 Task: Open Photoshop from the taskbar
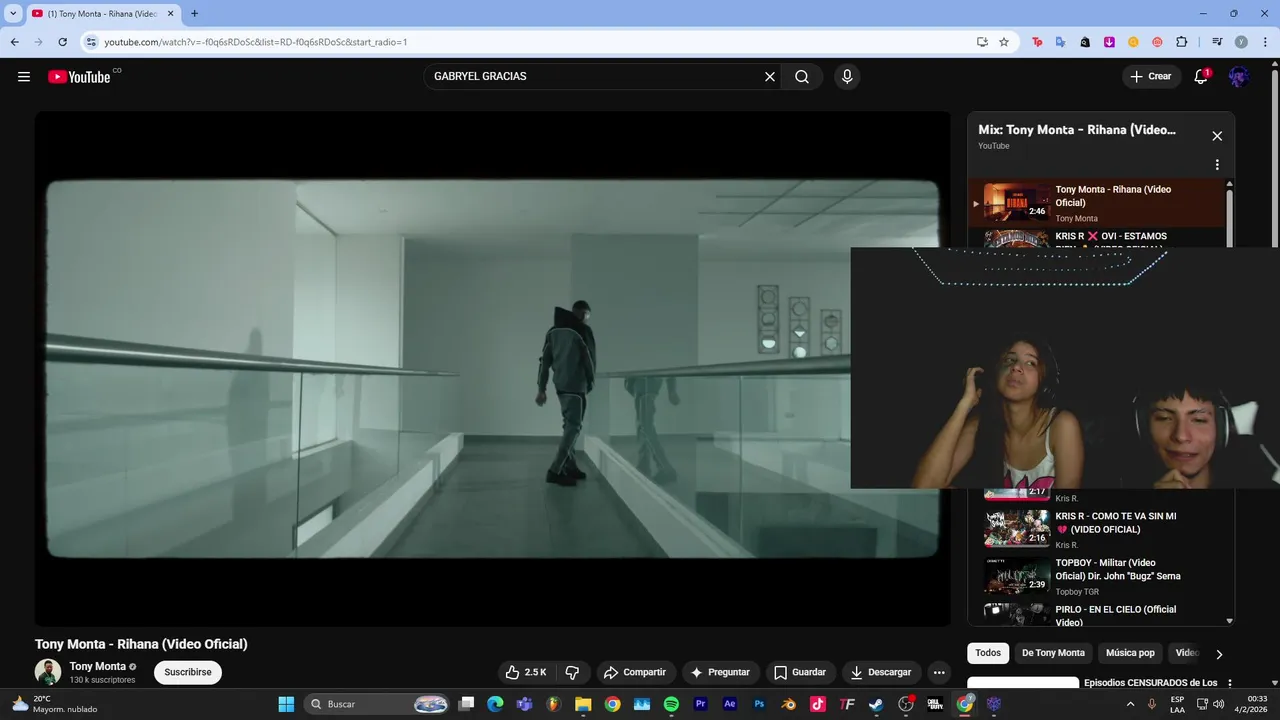pos(760,704)
